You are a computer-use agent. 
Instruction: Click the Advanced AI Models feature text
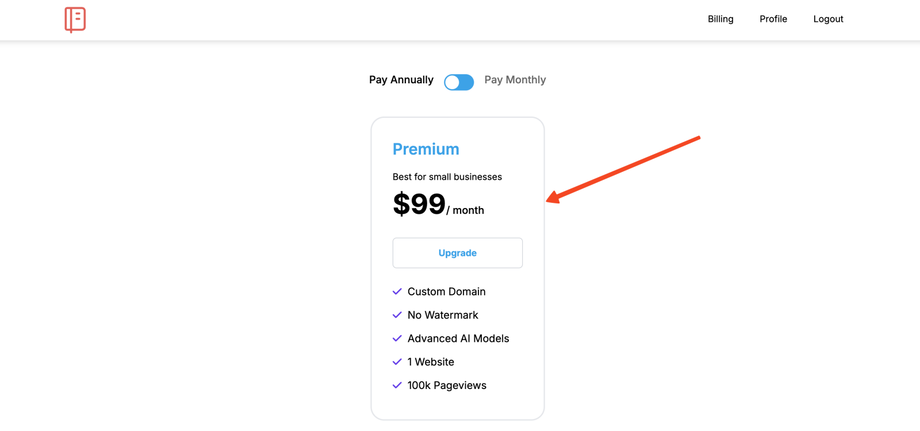click(458, 338)
